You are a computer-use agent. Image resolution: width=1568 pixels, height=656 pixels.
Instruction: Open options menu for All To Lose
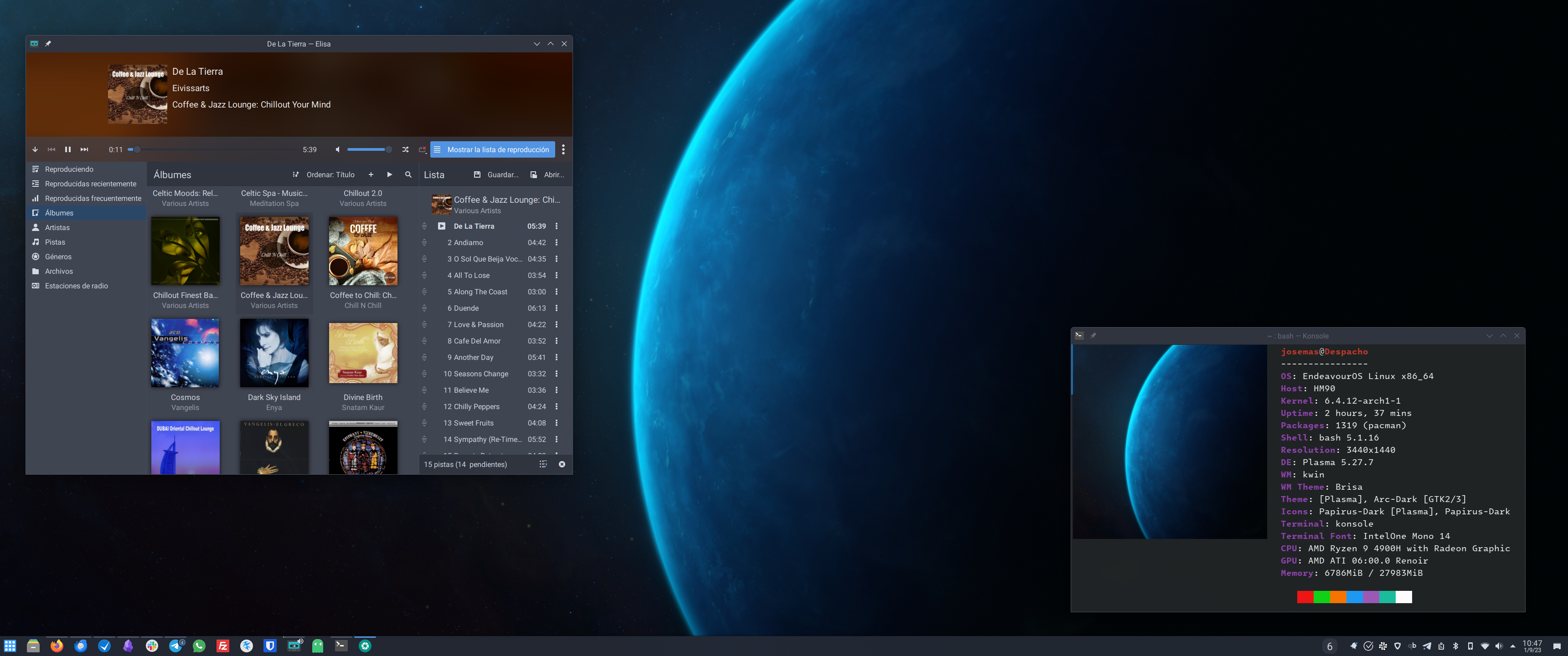click(x=557, y=275)
